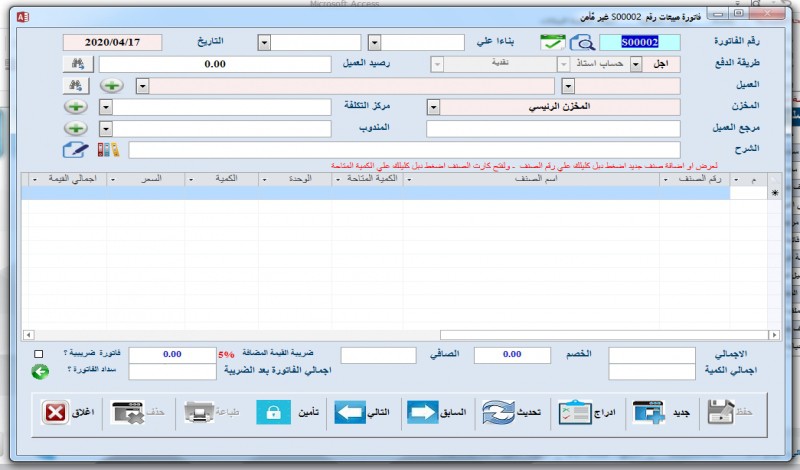Click the grid horizontal scrollbar thumb

pos(604,335)
